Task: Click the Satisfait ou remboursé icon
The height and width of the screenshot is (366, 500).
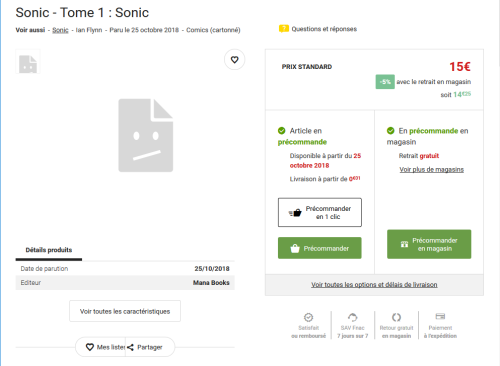Action: [x=308, y=317]
